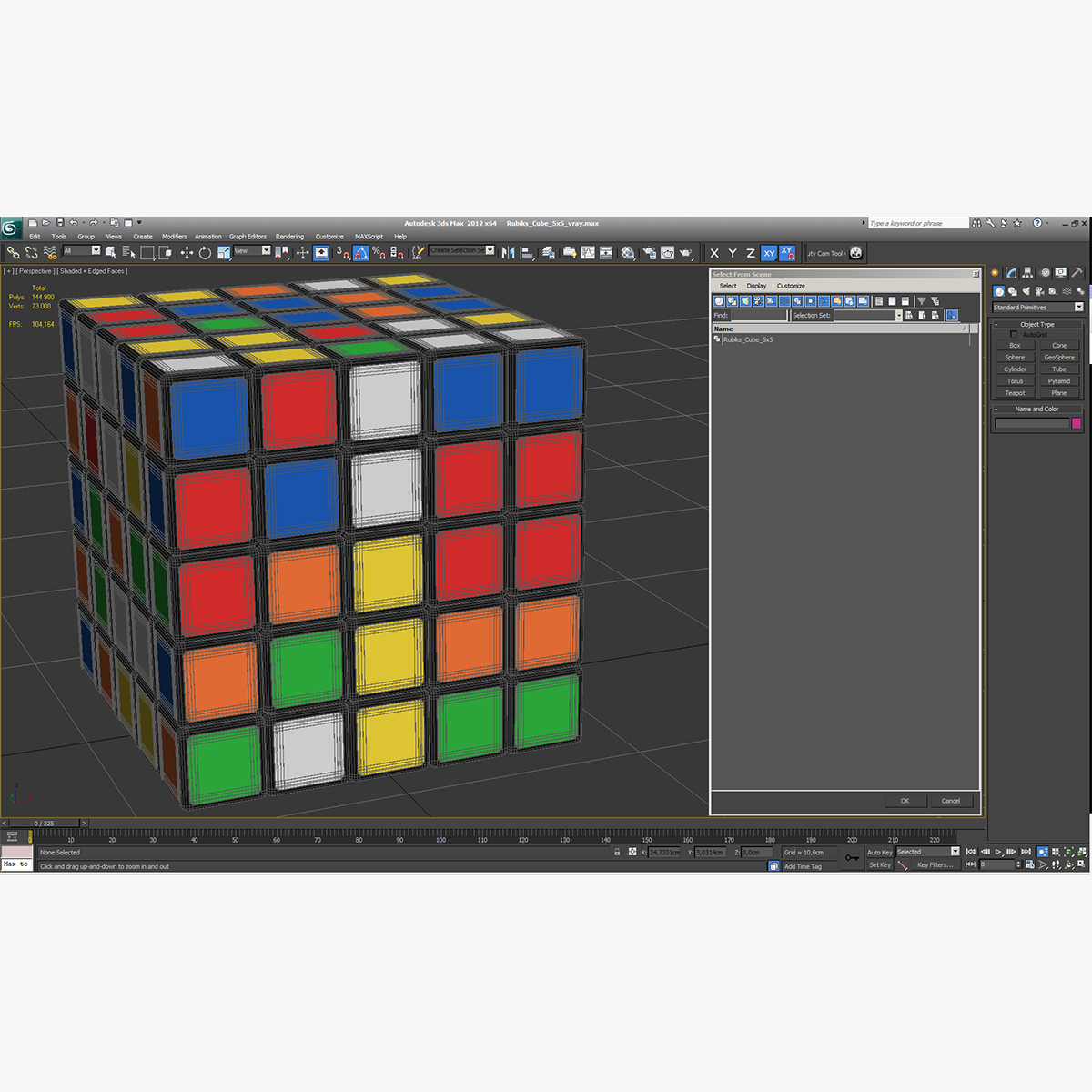The image size is (1092, 1092).
Task: Click the time slider 0 / 225
Action: [44, 824]
